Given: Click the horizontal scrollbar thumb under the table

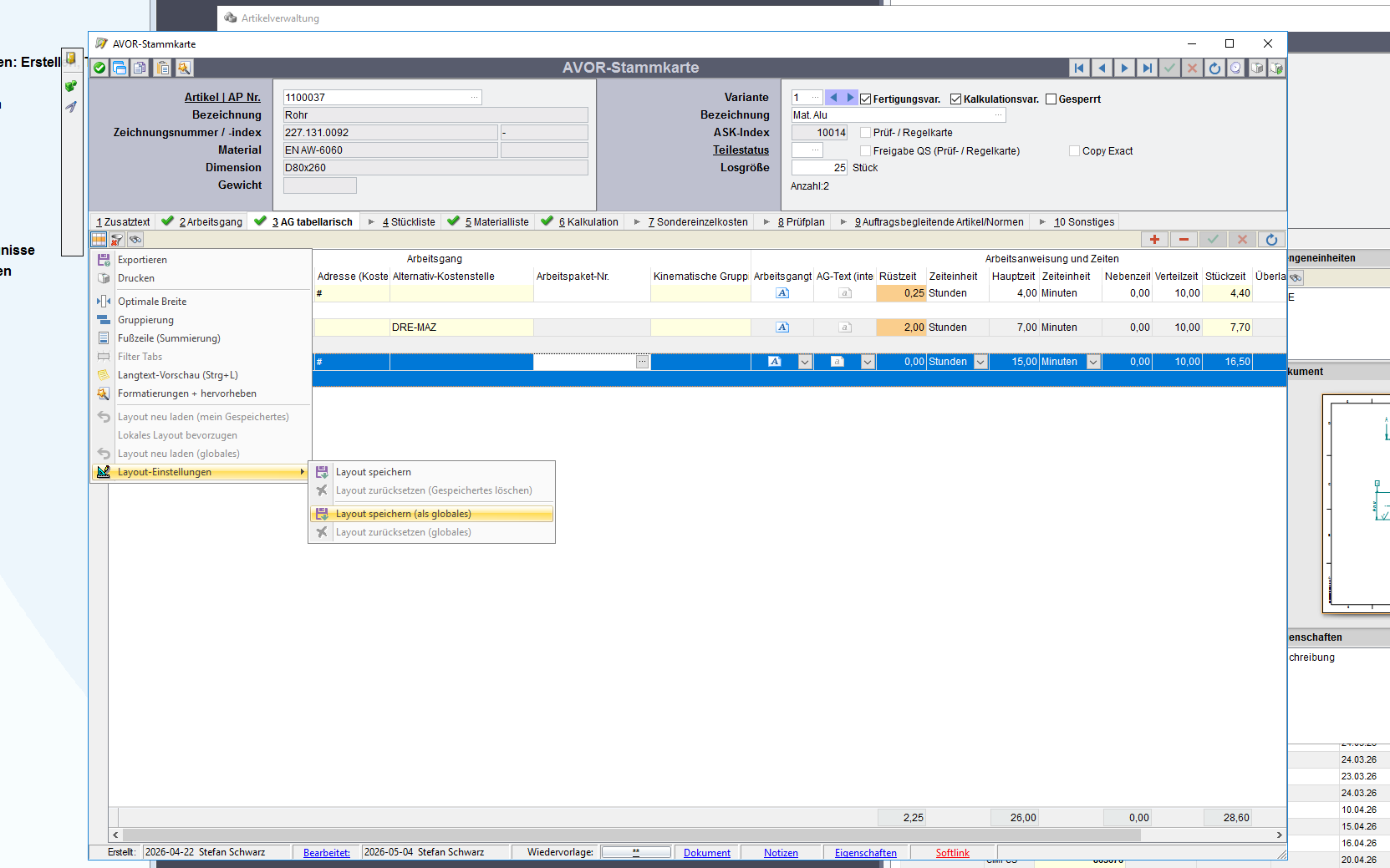Looking at the screenshot, I should 632,835.
